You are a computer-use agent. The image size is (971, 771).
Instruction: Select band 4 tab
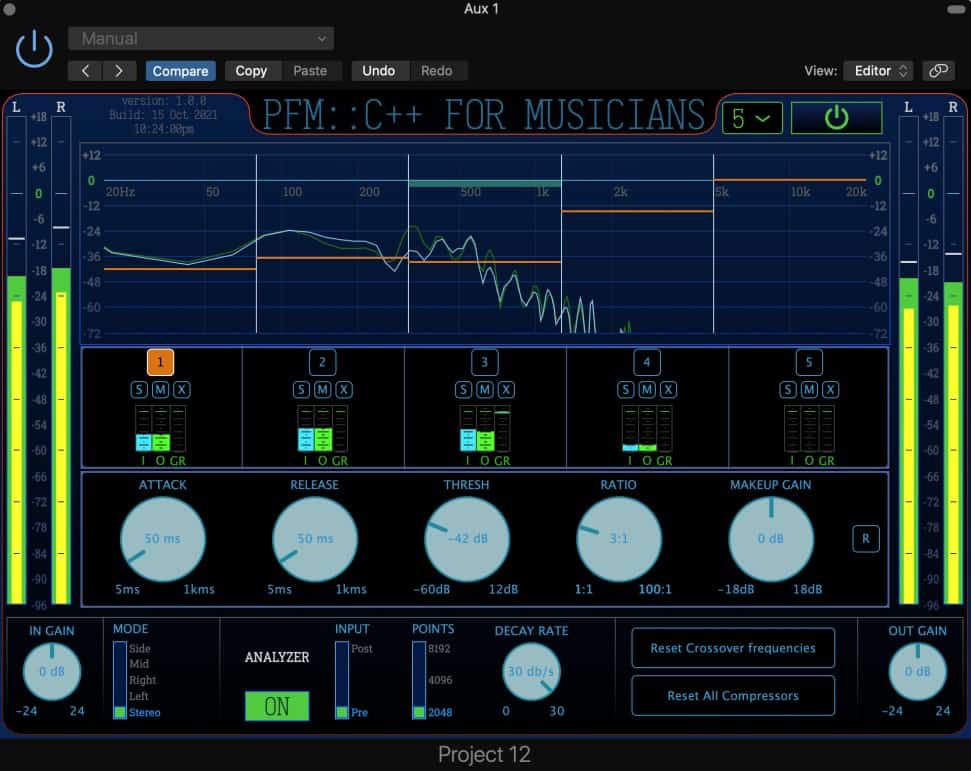point(646,361)
